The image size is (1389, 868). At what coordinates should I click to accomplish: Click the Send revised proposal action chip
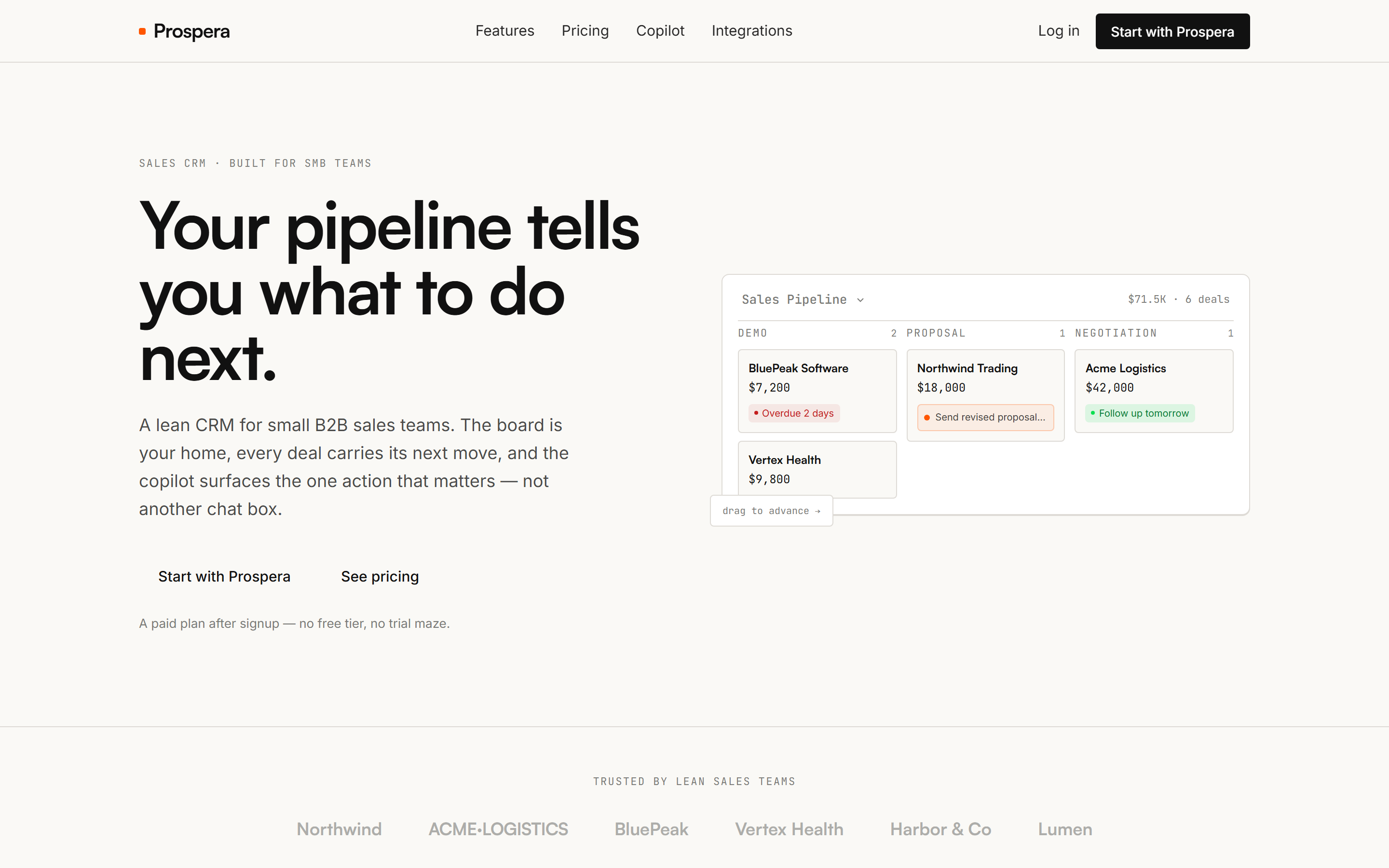point(985,417)
